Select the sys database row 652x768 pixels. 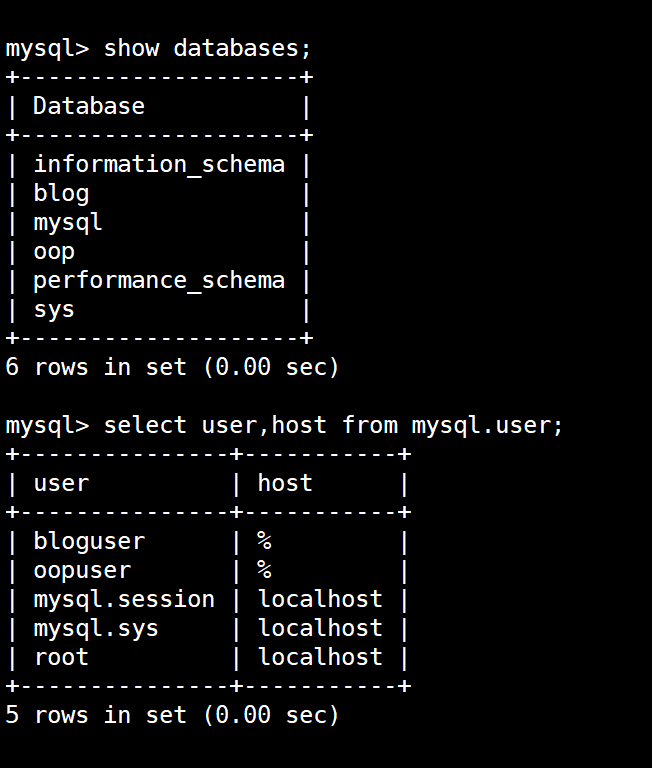pos(54,309)
